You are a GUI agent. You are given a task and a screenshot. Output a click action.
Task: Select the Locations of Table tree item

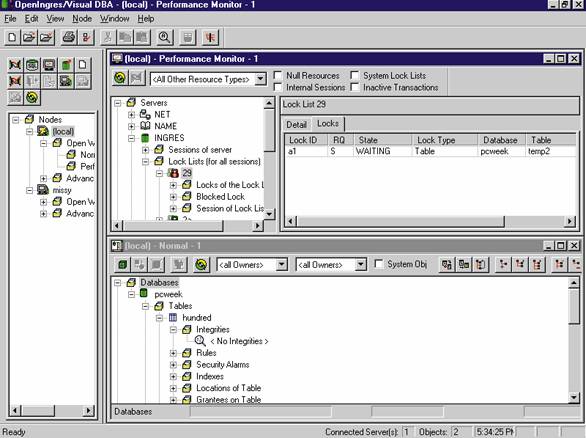228,388
